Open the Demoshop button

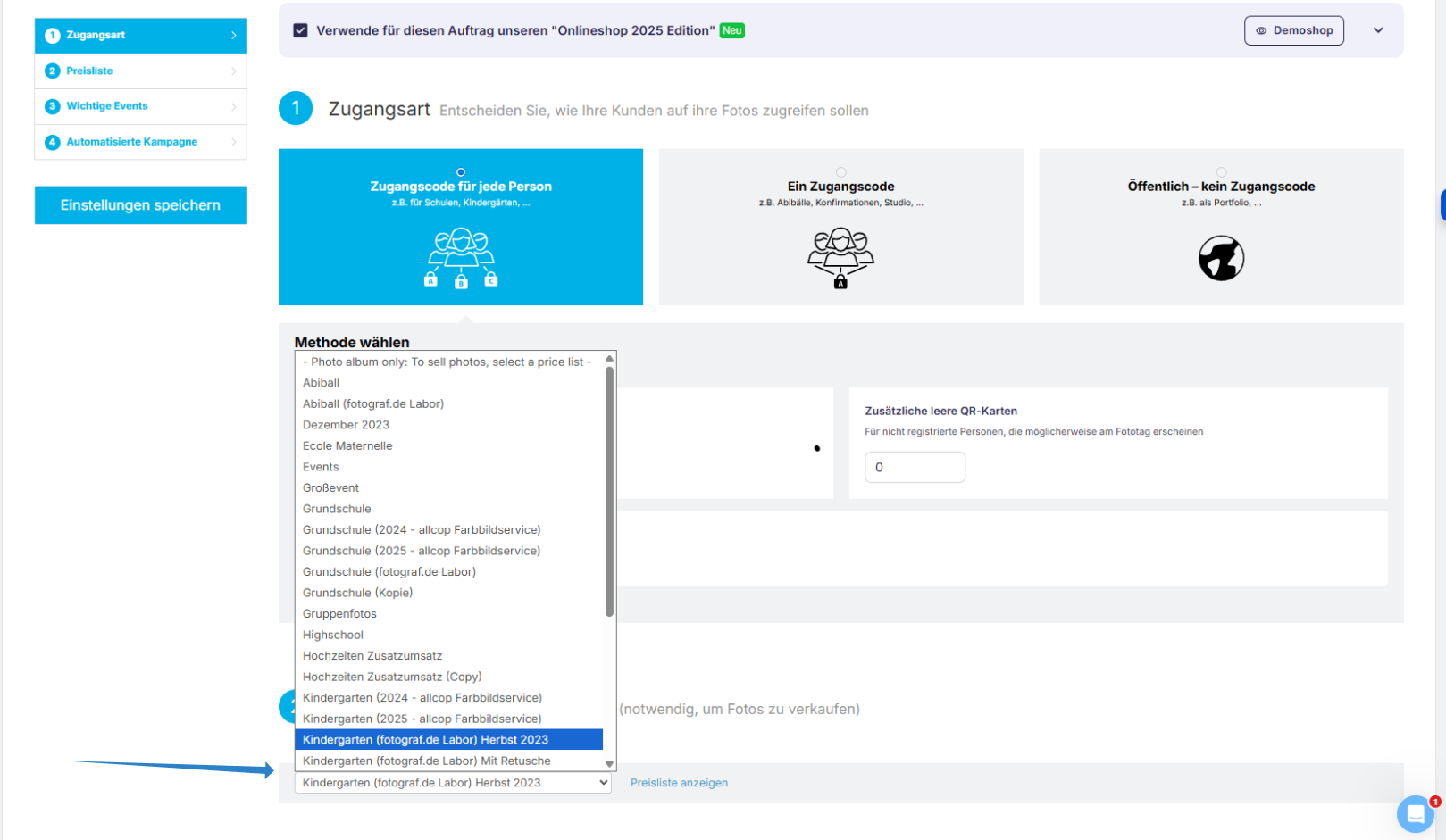(x=1294, y=30)
